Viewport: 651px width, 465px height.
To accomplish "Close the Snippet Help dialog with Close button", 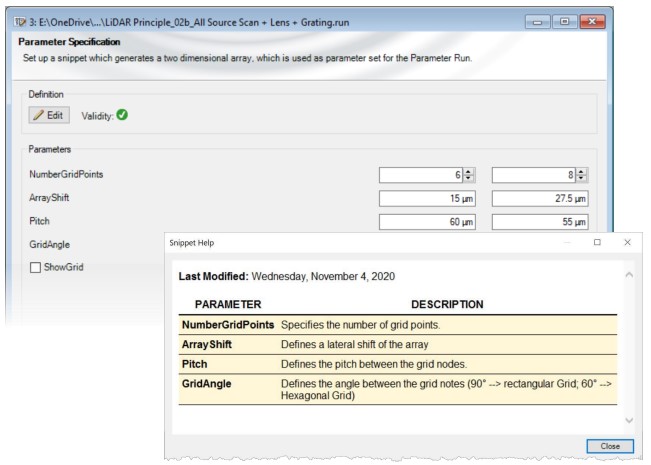I will tap(610, 446).
